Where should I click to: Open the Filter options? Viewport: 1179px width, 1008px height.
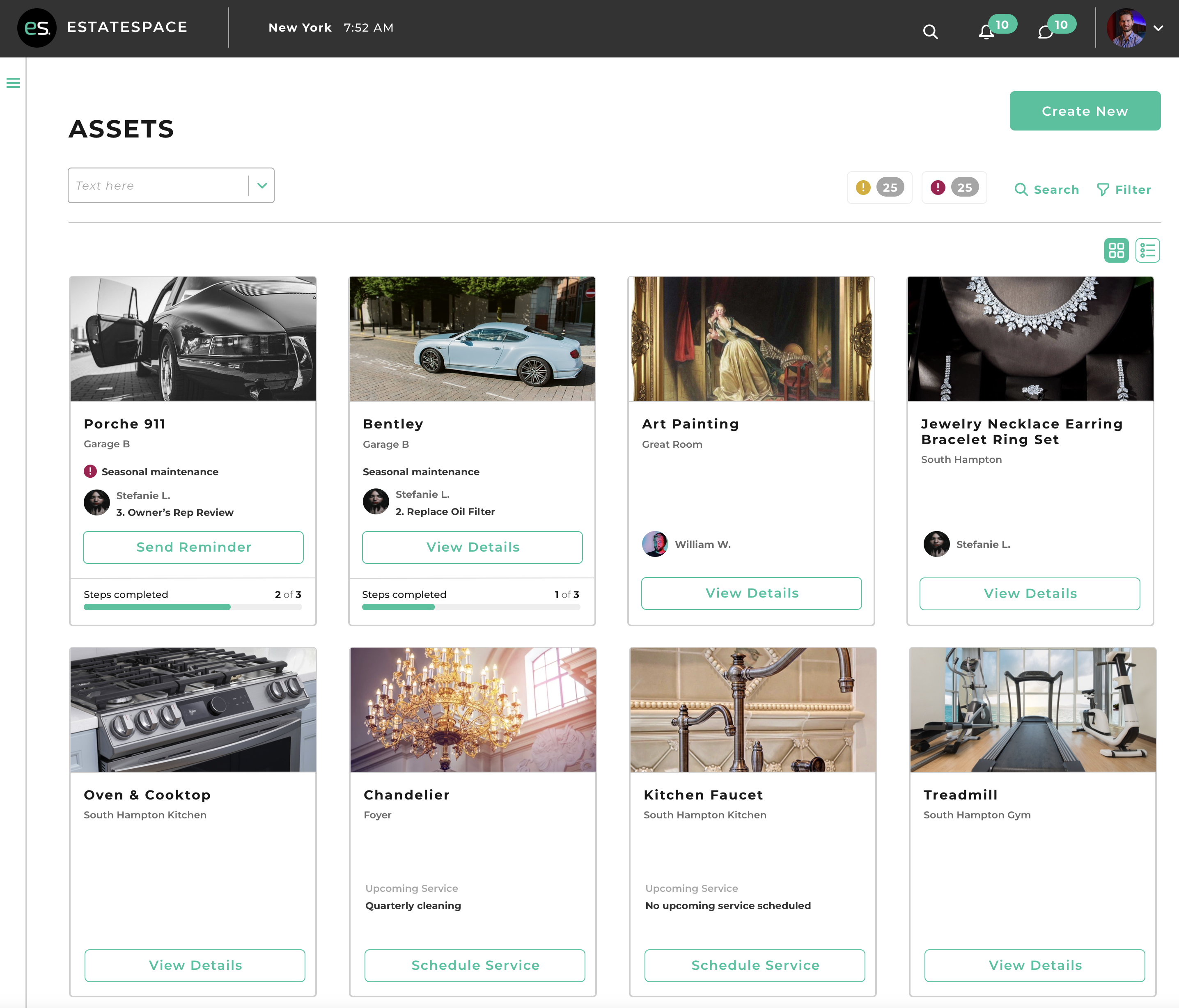1124,190
